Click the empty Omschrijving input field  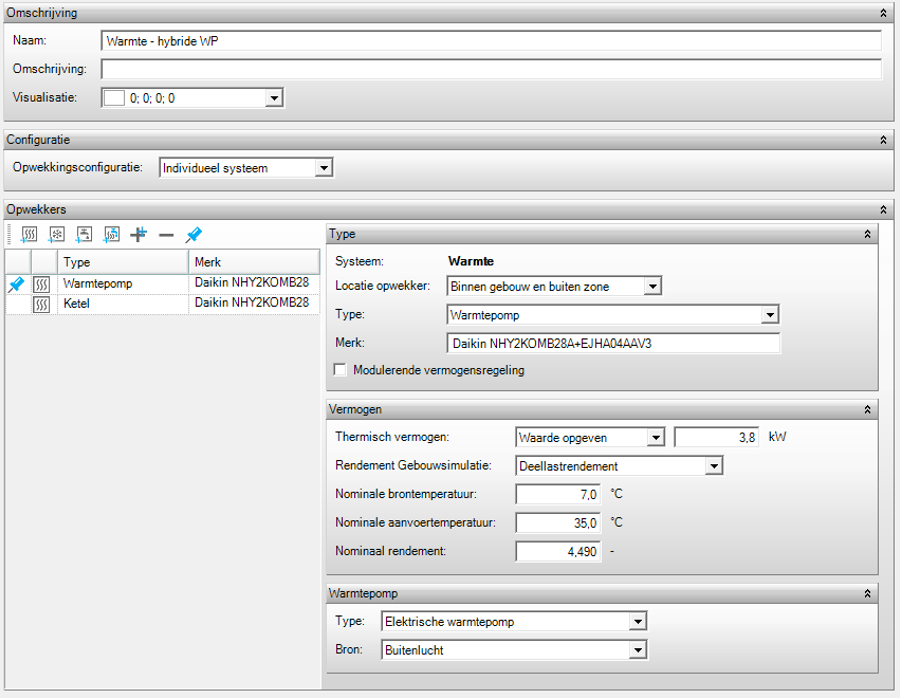pos(491,69)
